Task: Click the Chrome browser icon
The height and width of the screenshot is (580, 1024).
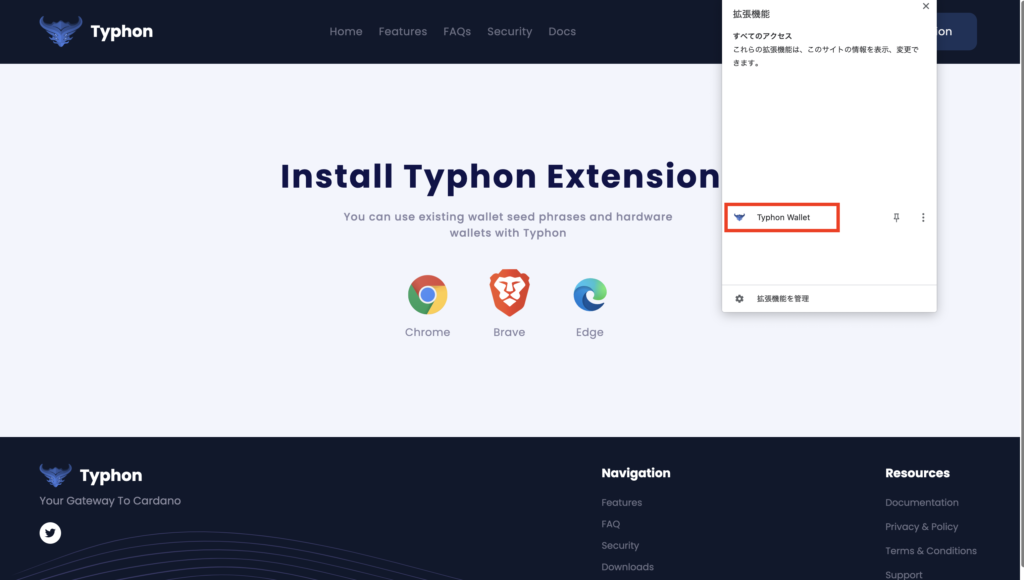Action: tap(427, 295)
